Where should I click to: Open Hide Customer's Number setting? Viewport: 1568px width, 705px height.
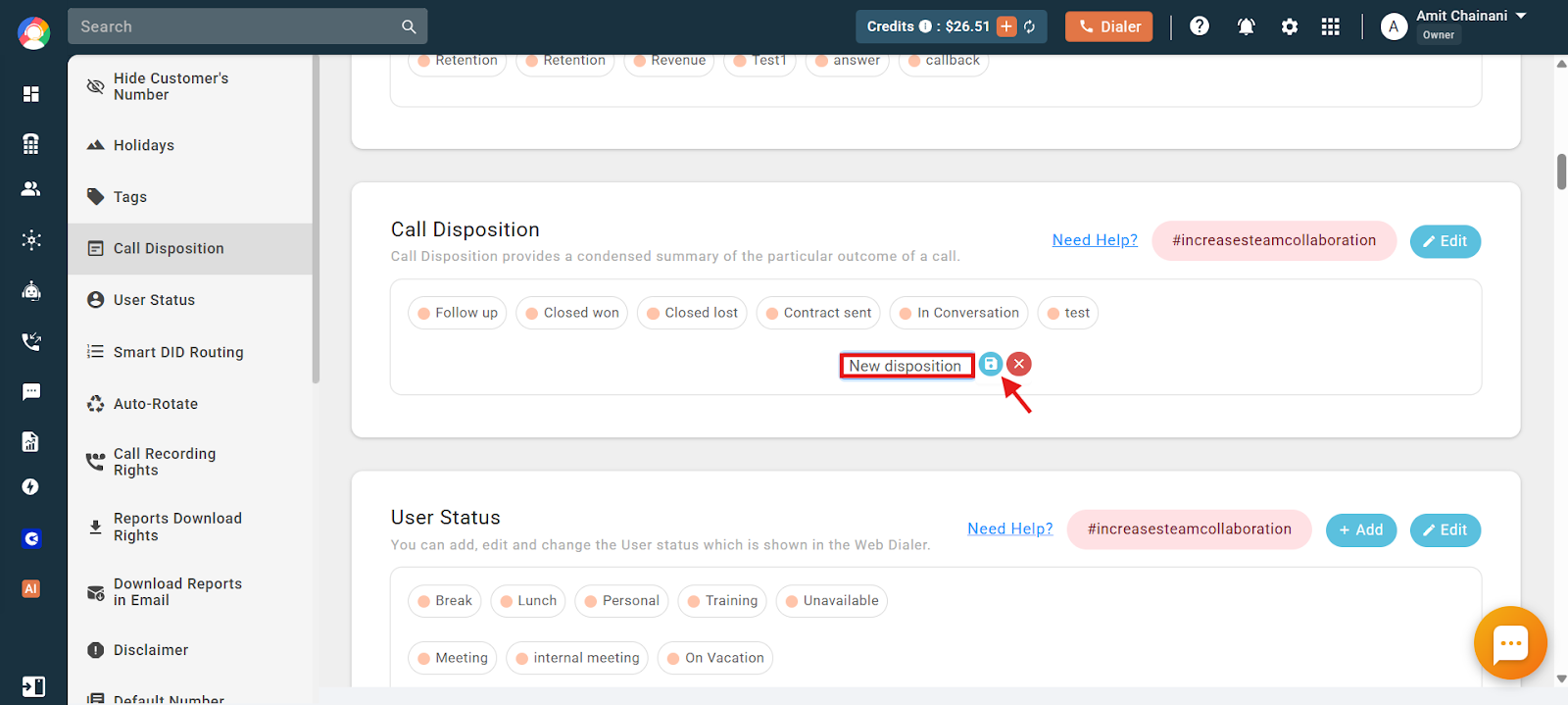tap(190, 86)
